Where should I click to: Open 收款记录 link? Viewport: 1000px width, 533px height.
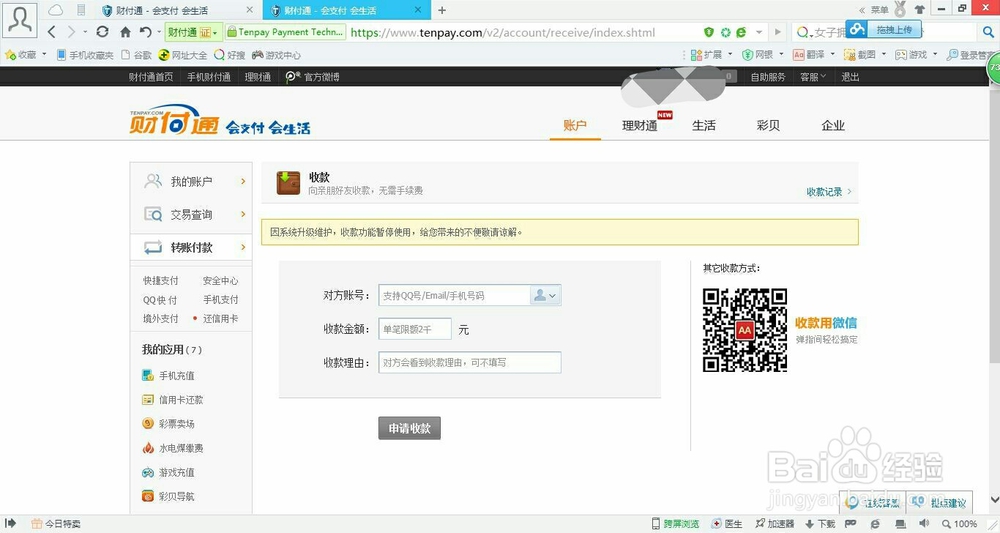click(828, 191)
